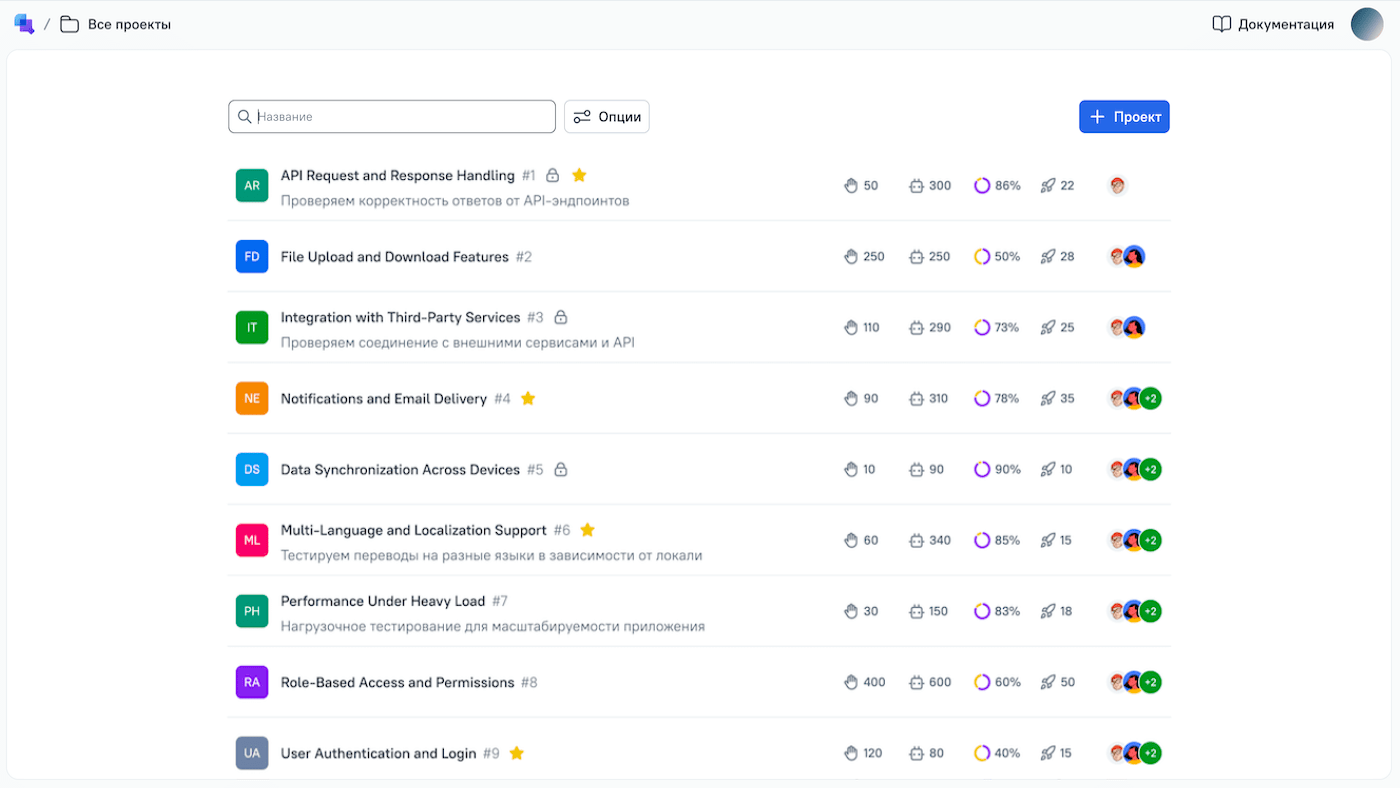Open Role-Based Access and Permissions project
The width and height of the screenshot is (1400, 788).
pos(398,683)
